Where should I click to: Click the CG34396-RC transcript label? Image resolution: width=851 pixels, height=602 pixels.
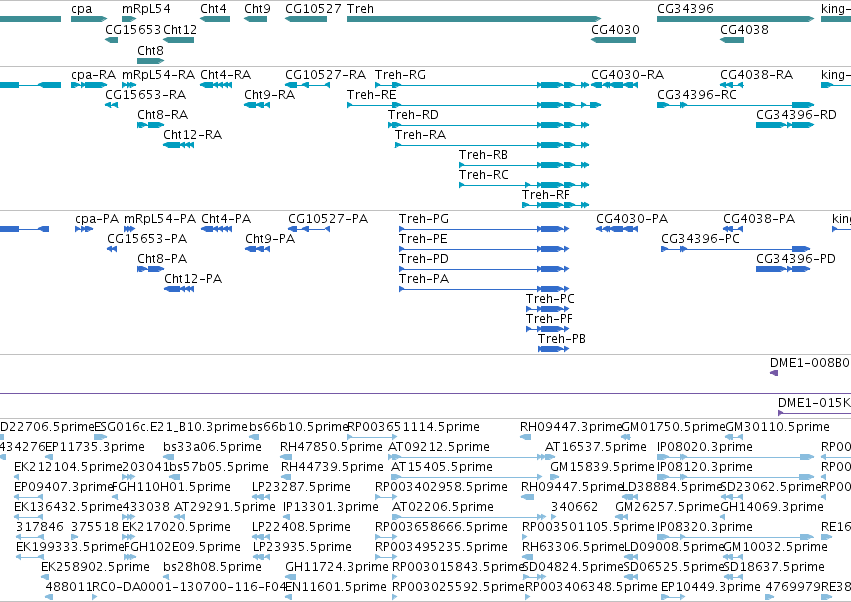click(697, 94)
